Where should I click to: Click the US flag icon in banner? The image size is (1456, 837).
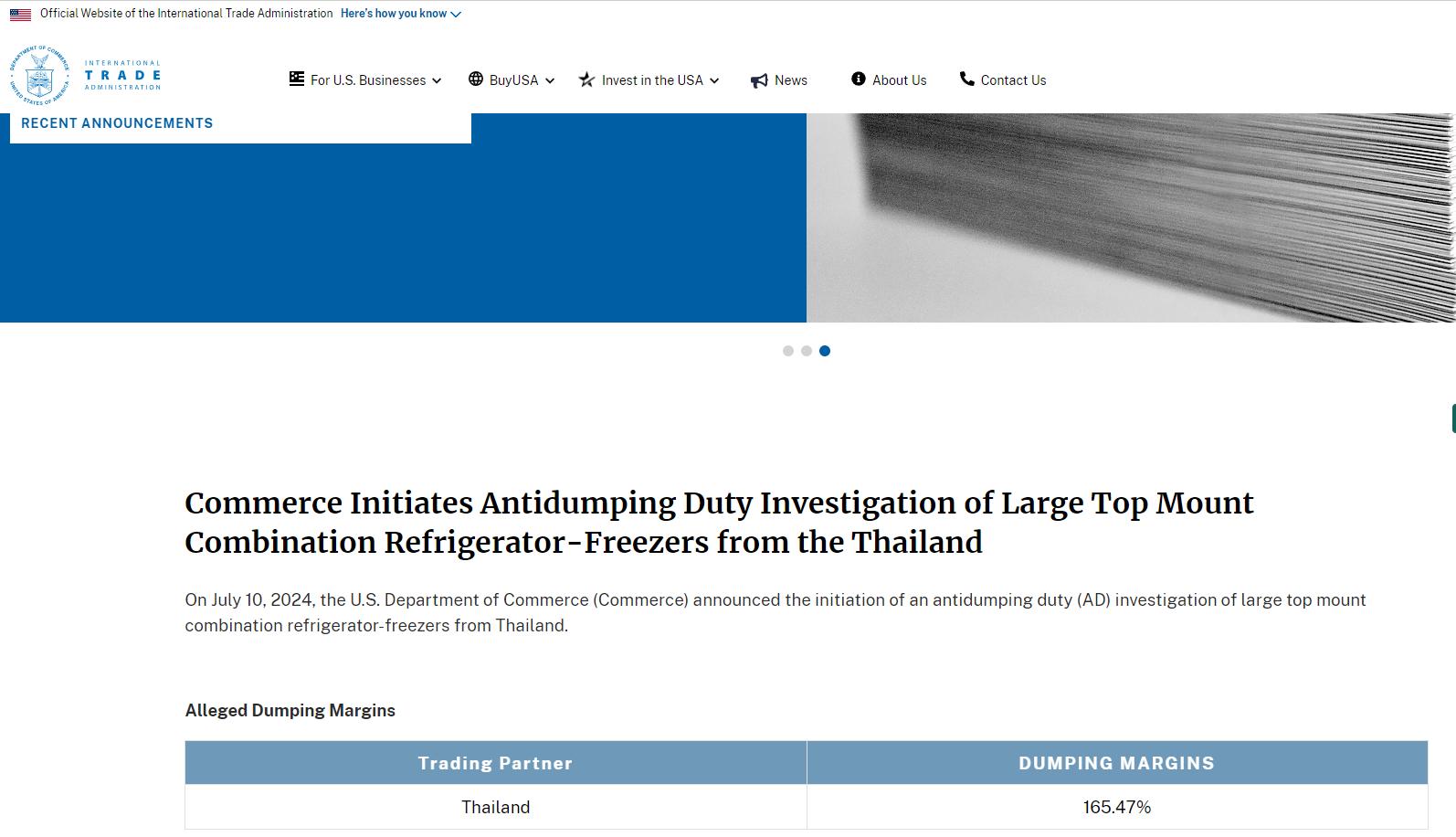[20, 15]
